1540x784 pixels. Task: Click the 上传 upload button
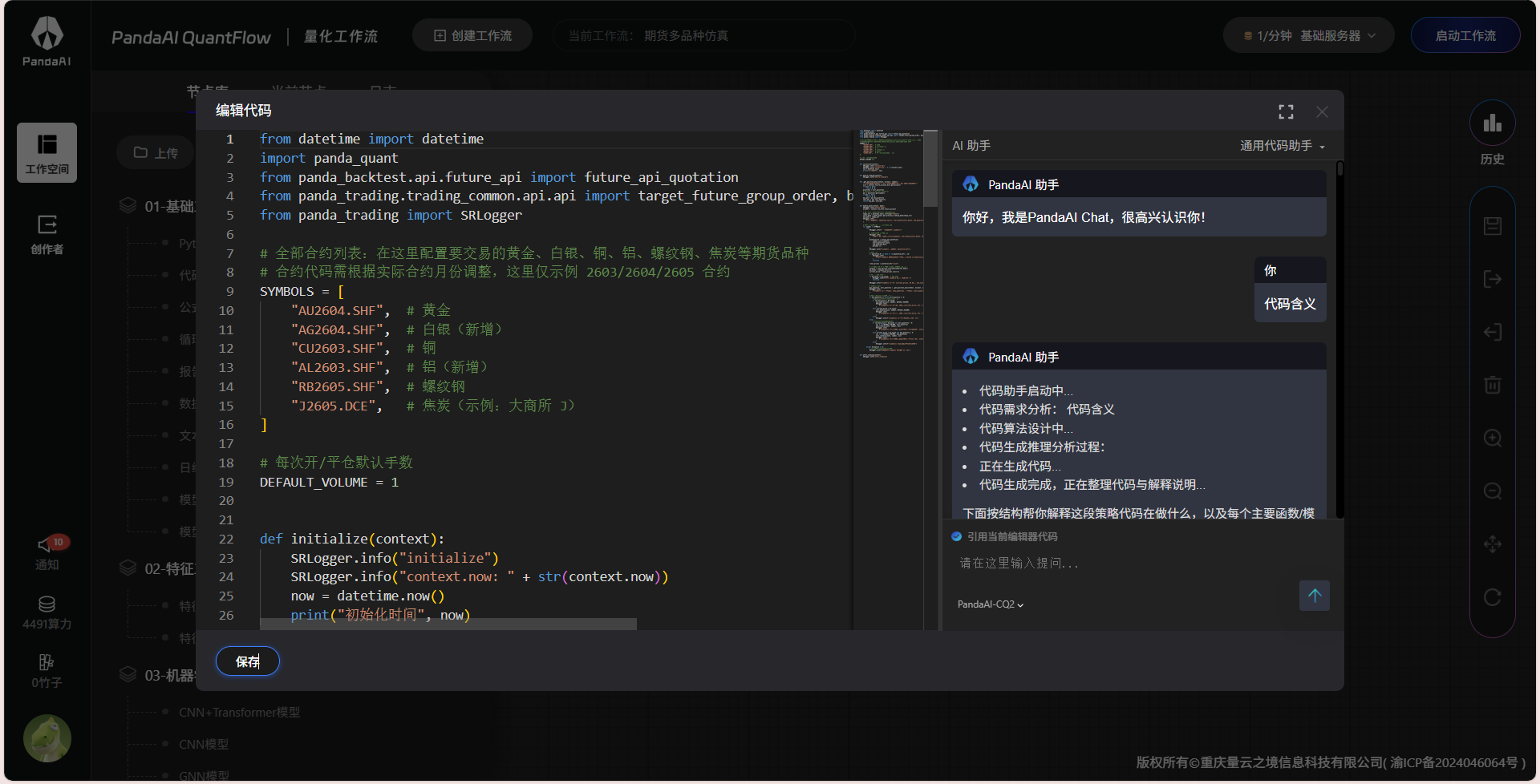156,152
